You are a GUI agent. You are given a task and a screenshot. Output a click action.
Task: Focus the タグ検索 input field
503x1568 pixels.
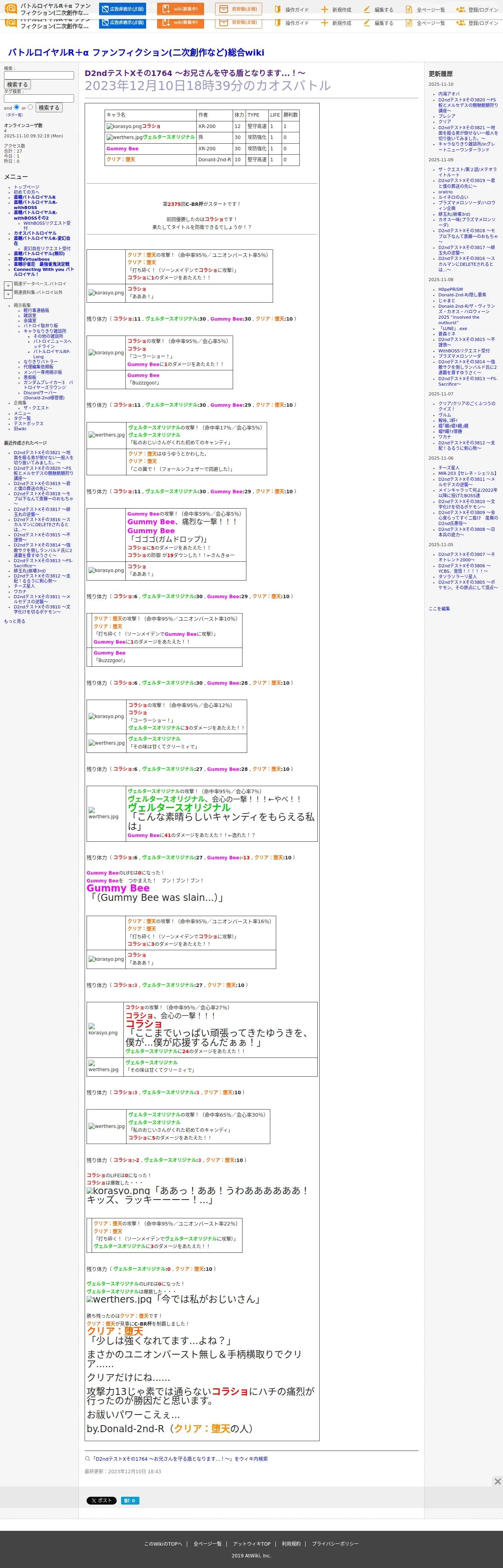(39, 98)
